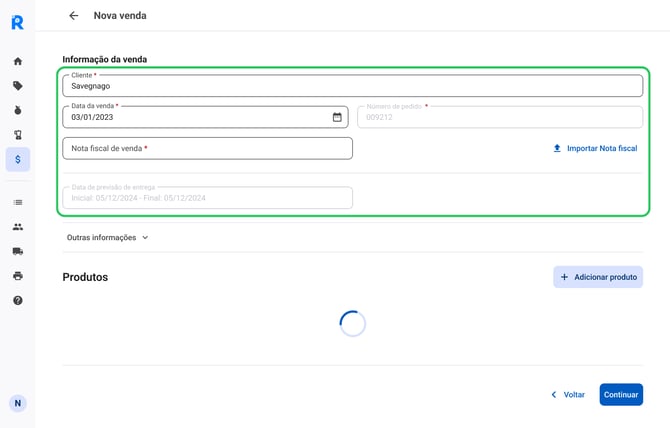
Task: Add a product with Adicionar produto
Action: pyautogui.click(x=598, y=277)
